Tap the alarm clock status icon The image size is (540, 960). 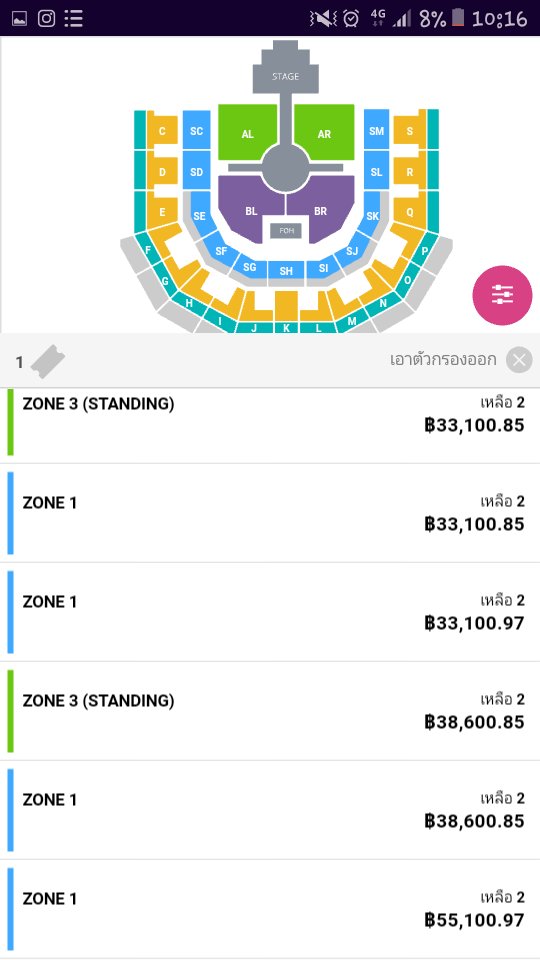[x=351, y=18]
